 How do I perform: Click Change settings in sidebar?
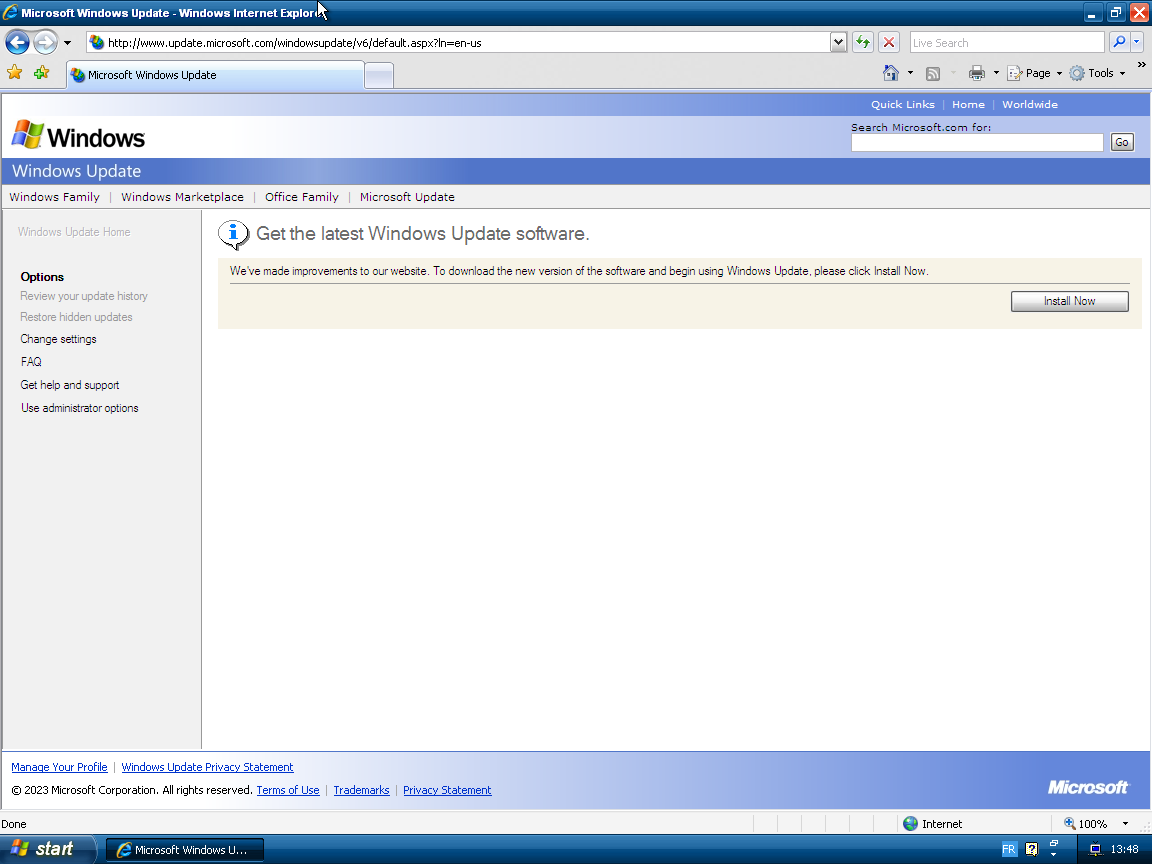click(59, 339)
